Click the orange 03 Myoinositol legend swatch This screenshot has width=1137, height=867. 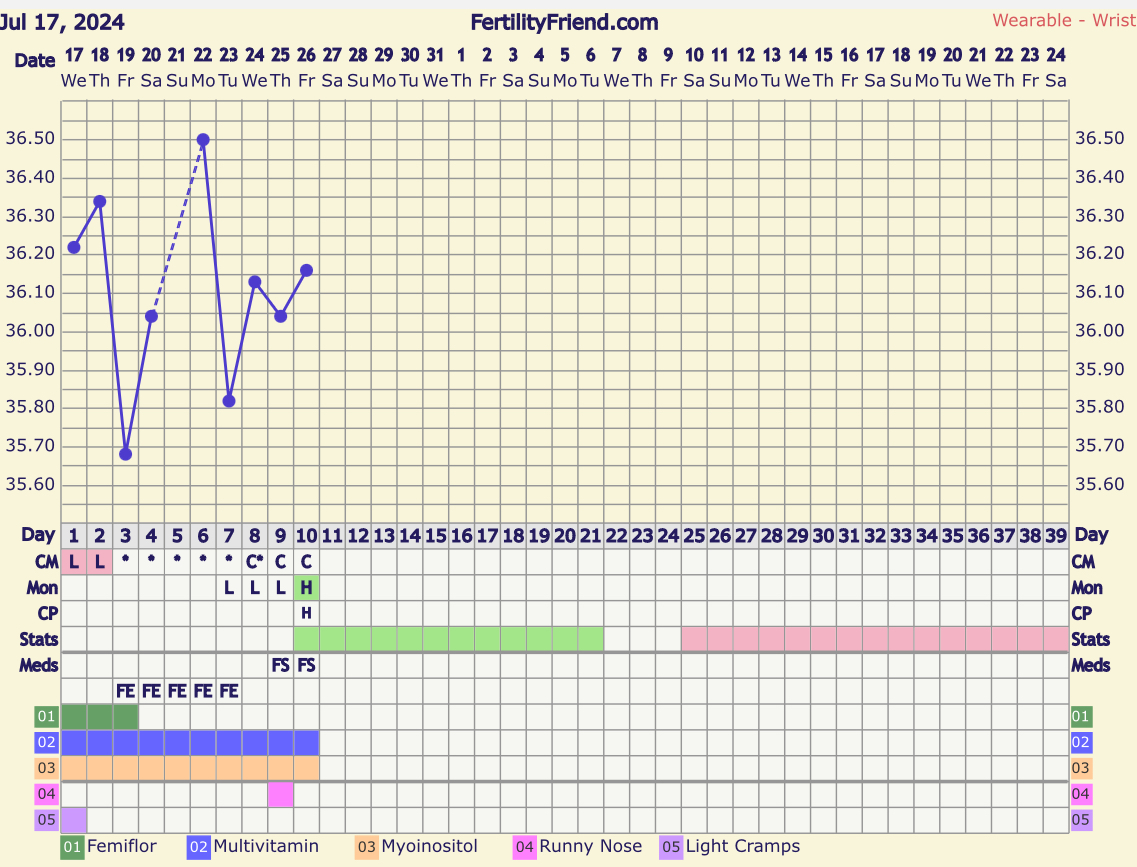click(367, 847)
